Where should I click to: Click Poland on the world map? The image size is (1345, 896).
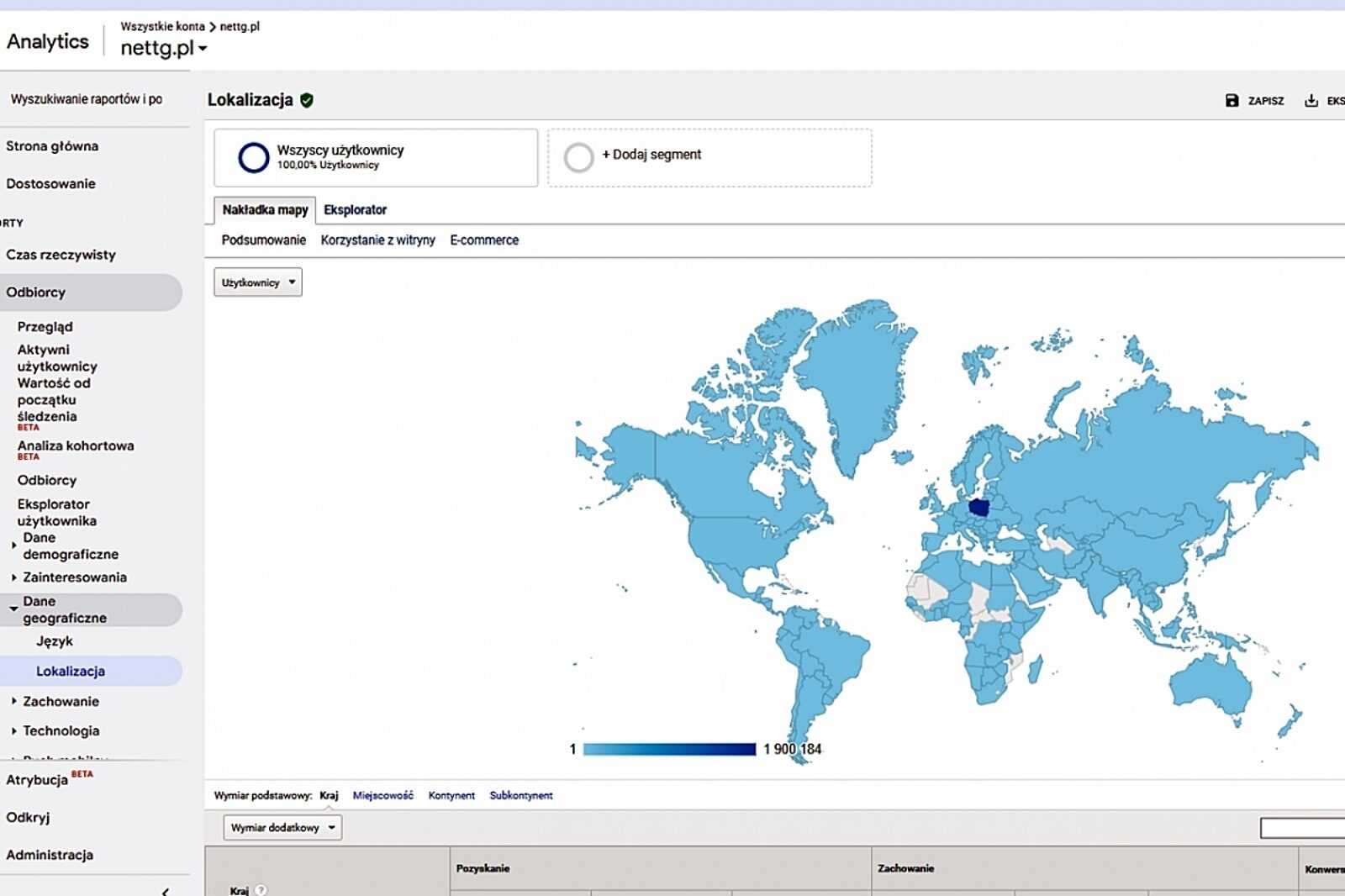pos(979,507)
